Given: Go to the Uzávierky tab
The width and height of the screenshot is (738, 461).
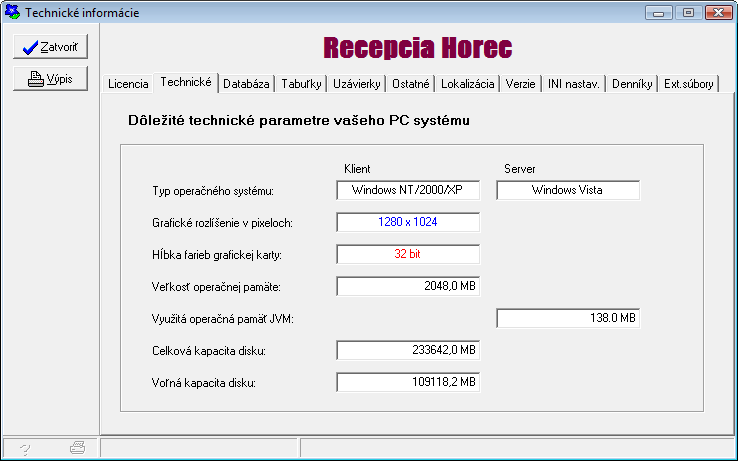Looking at the screenshot, I should coord(357,85).
